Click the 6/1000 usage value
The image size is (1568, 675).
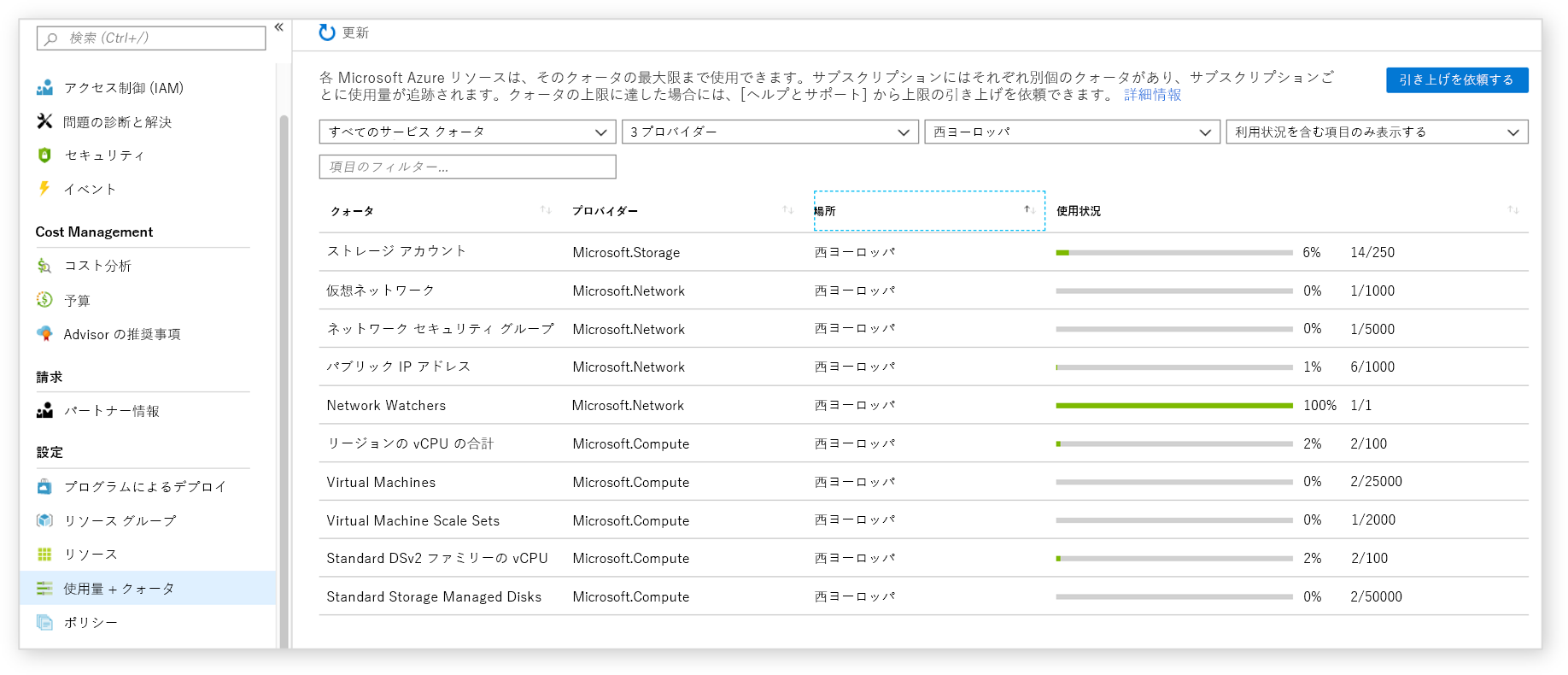coord(1372,367)
